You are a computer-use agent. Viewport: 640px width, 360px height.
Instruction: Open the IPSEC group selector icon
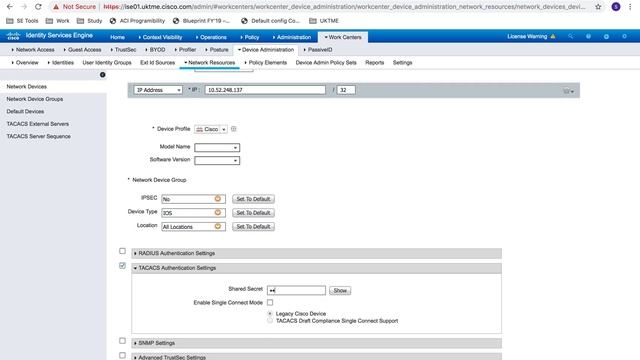point(218,199)
